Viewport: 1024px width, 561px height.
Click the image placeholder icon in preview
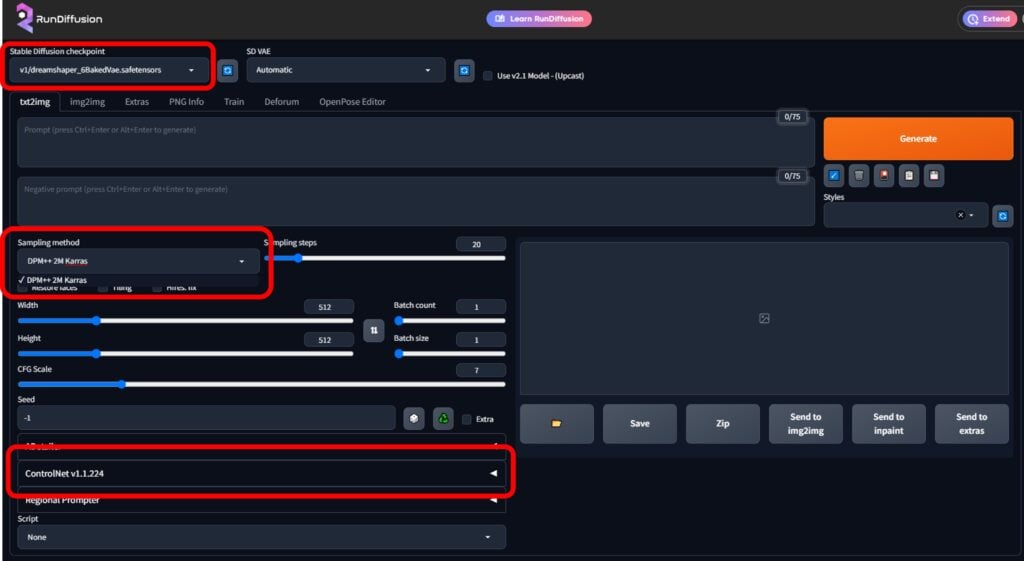coord(764,318)
